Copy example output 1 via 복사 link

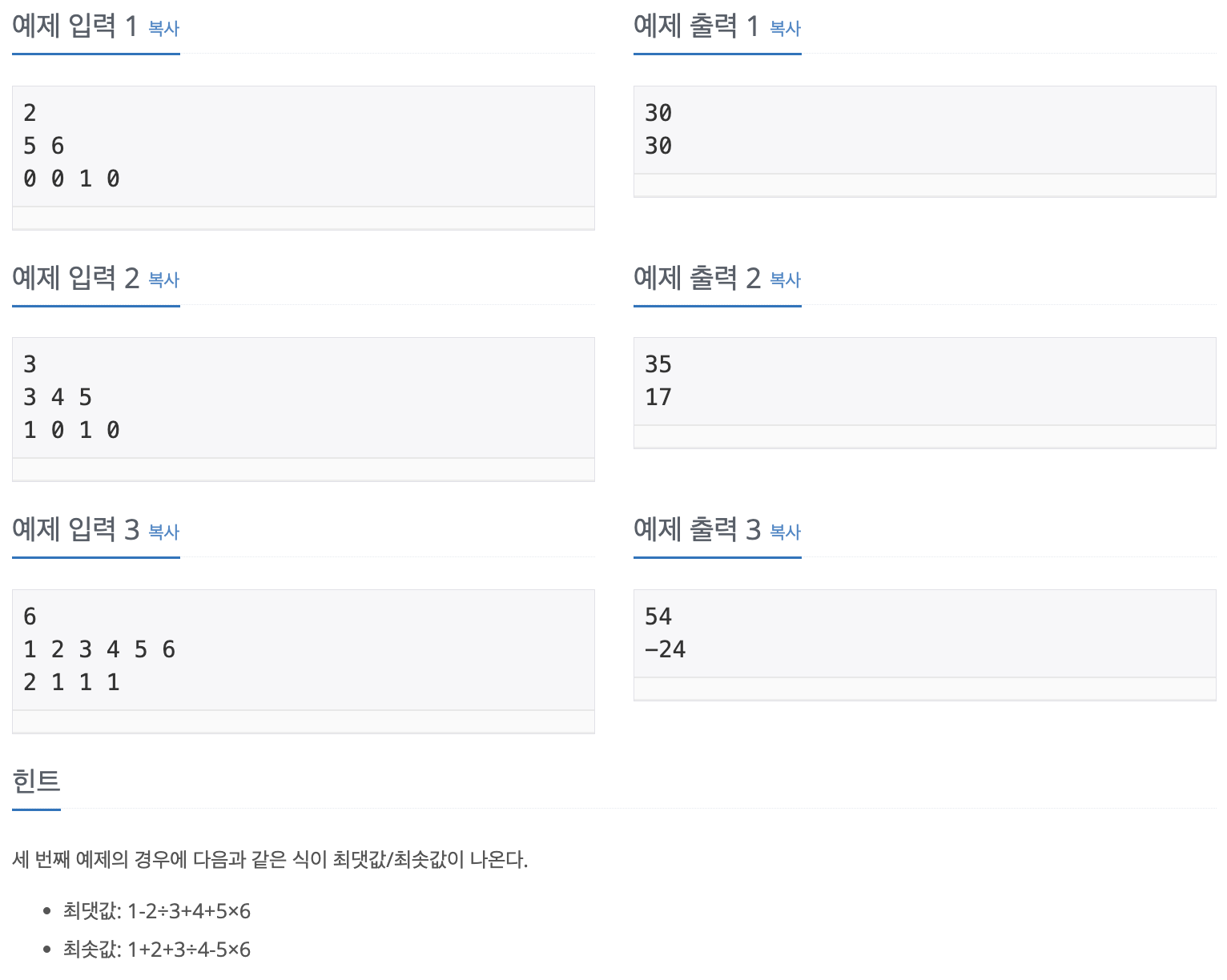[786, 28]
